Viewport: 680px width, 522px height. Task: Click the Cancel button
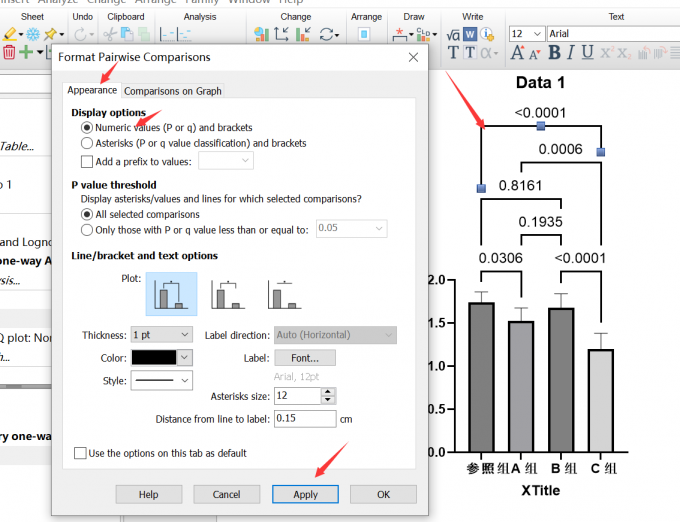(226, 494)
